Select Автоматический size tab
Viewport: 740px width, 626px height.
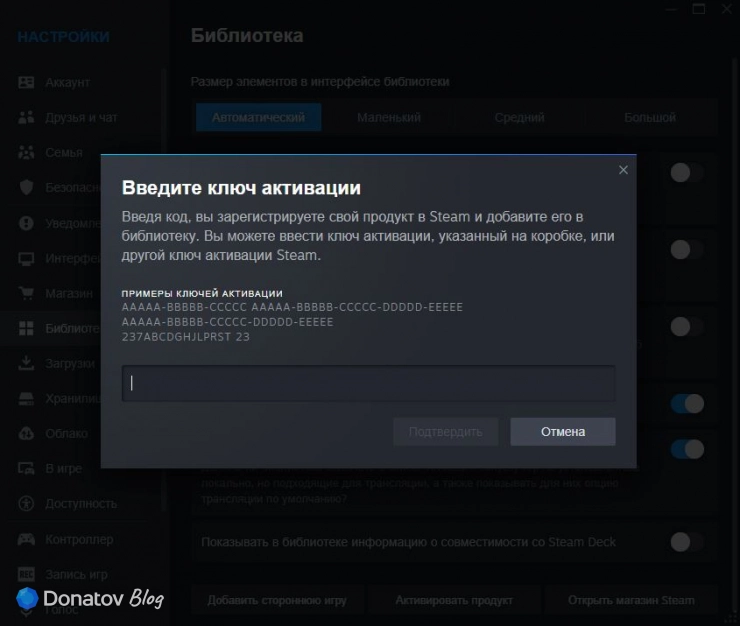pos(258,117)
